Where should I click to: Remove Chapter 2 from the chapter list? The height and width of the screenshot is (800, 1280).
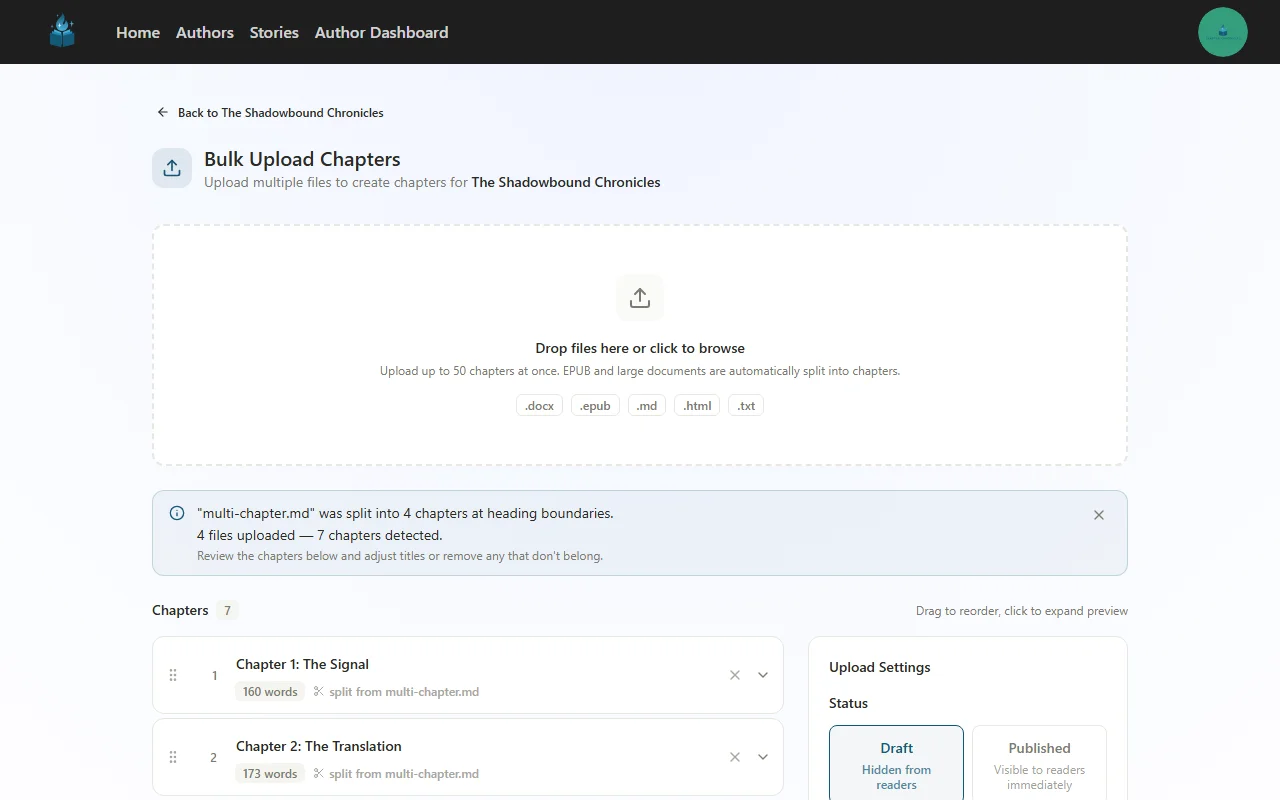pos(735,757)
